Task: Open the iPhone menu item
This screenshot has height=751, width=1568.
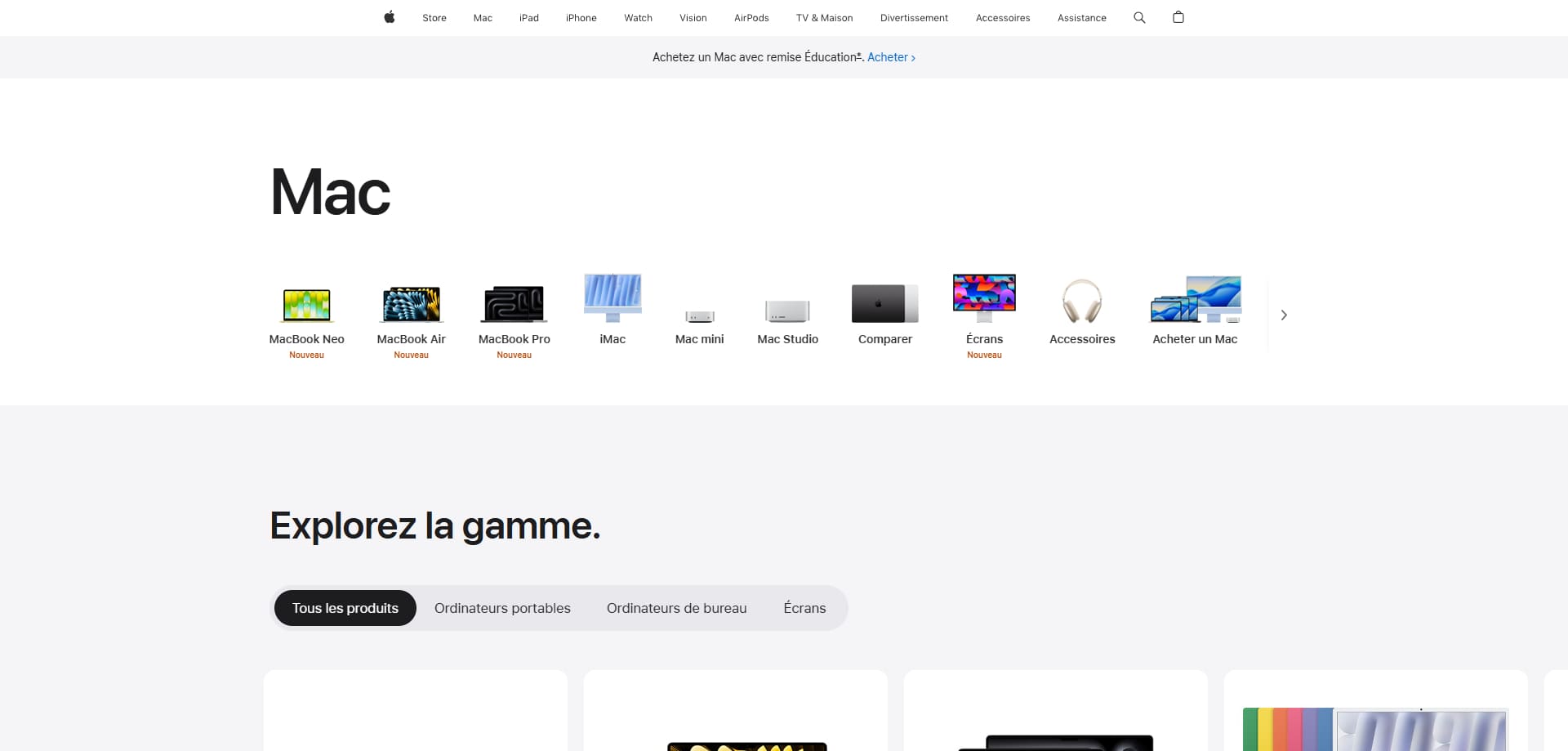Action: pyautogui.click(x=581, y=18)
